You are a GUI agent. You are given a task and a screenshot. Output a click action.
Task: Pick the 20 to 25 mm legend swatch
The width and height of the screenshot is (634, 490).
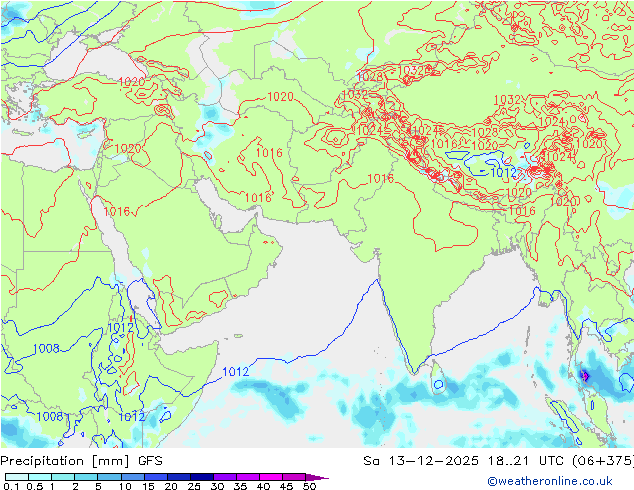click(x=179, y=477)
